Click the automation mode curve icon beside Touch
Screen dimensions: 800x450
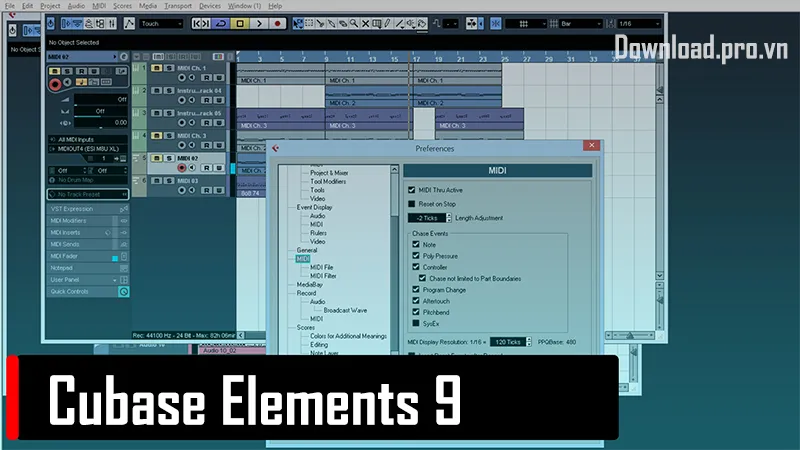click(129, 23)
